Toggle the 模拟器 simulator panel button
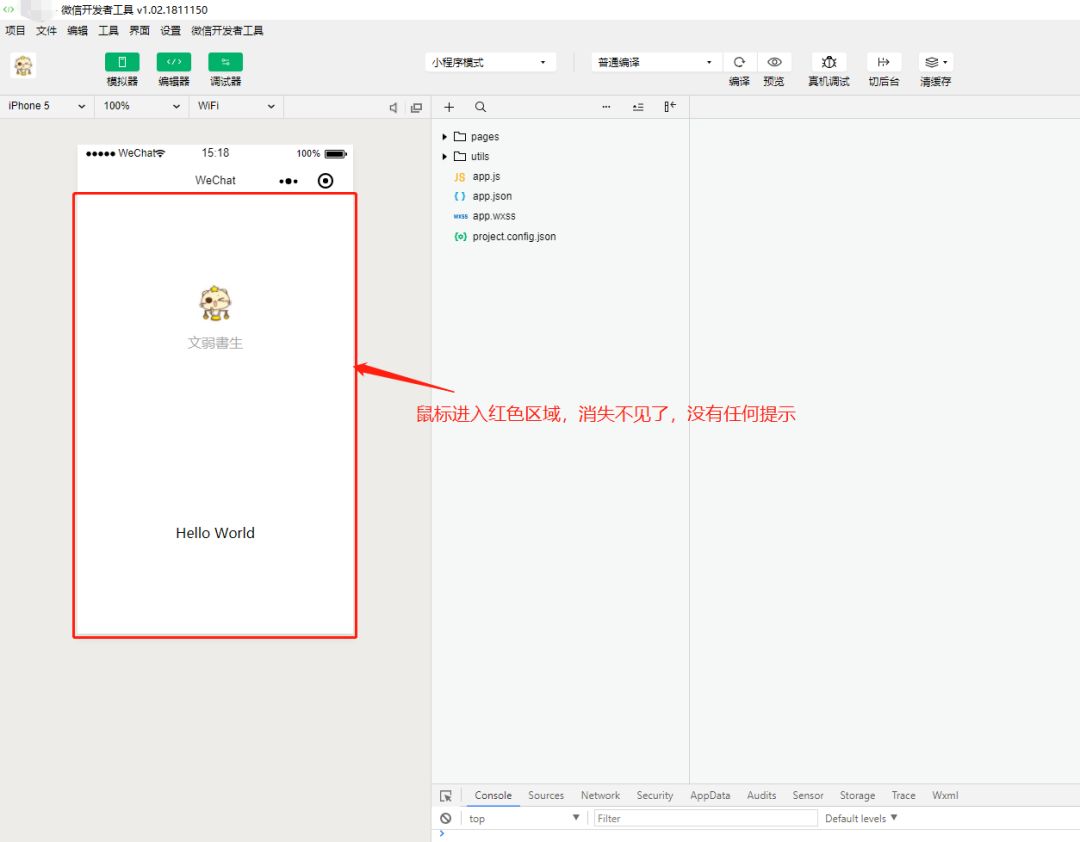Viewport: 1080px width, 842px height. click(122, 62)
